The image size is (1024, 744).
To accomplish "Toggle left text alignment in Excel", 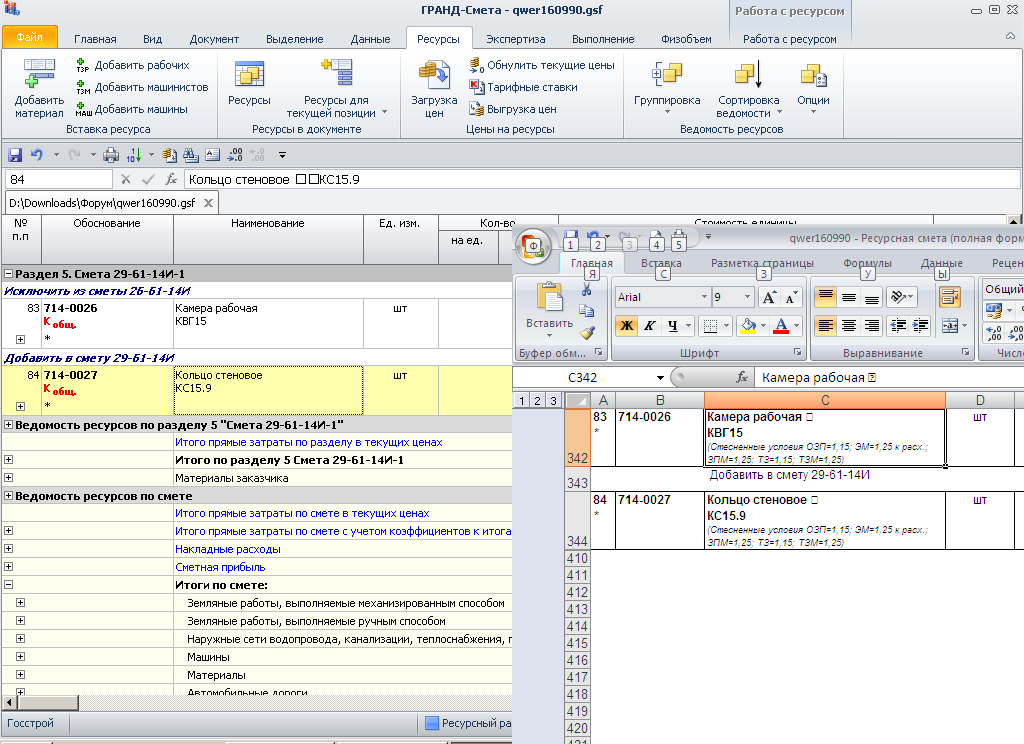I will pos(824,326).
